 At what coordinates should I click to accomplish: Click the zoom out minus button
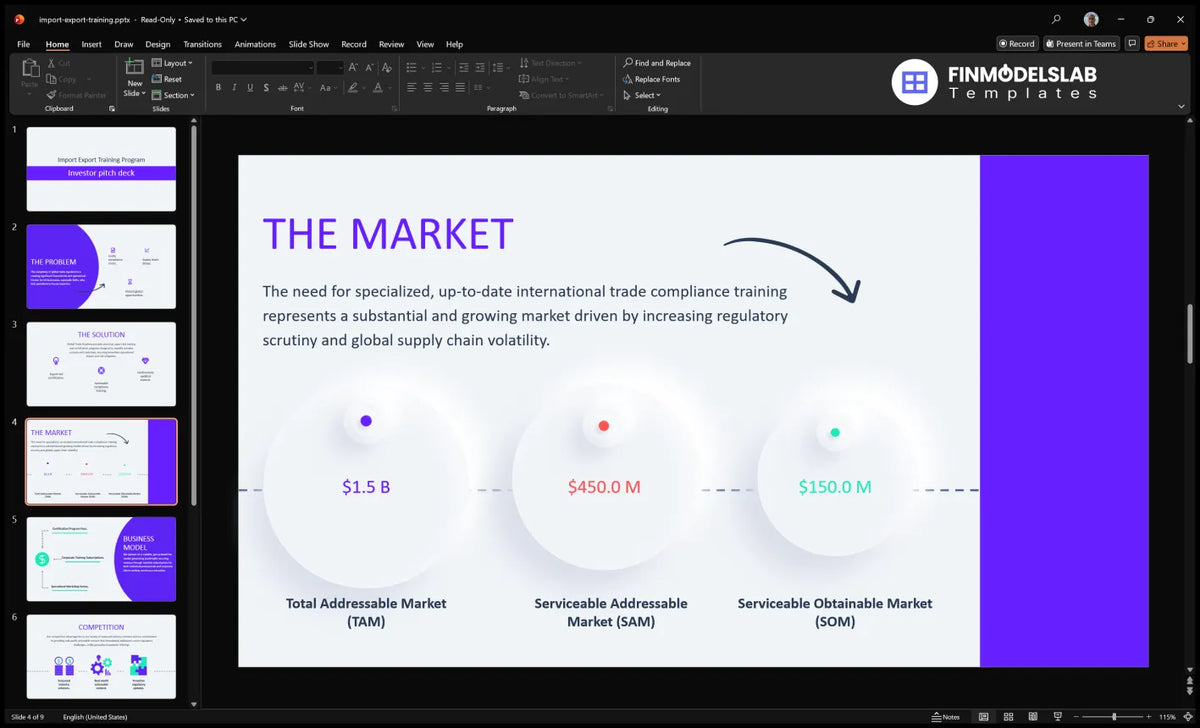(1076, 716)
